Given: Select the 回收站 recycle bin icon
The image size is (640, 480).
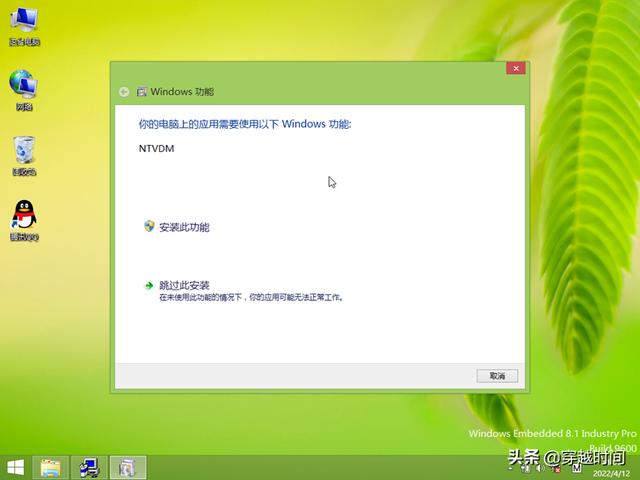Looking at the screenshot, I should [24, 156].
